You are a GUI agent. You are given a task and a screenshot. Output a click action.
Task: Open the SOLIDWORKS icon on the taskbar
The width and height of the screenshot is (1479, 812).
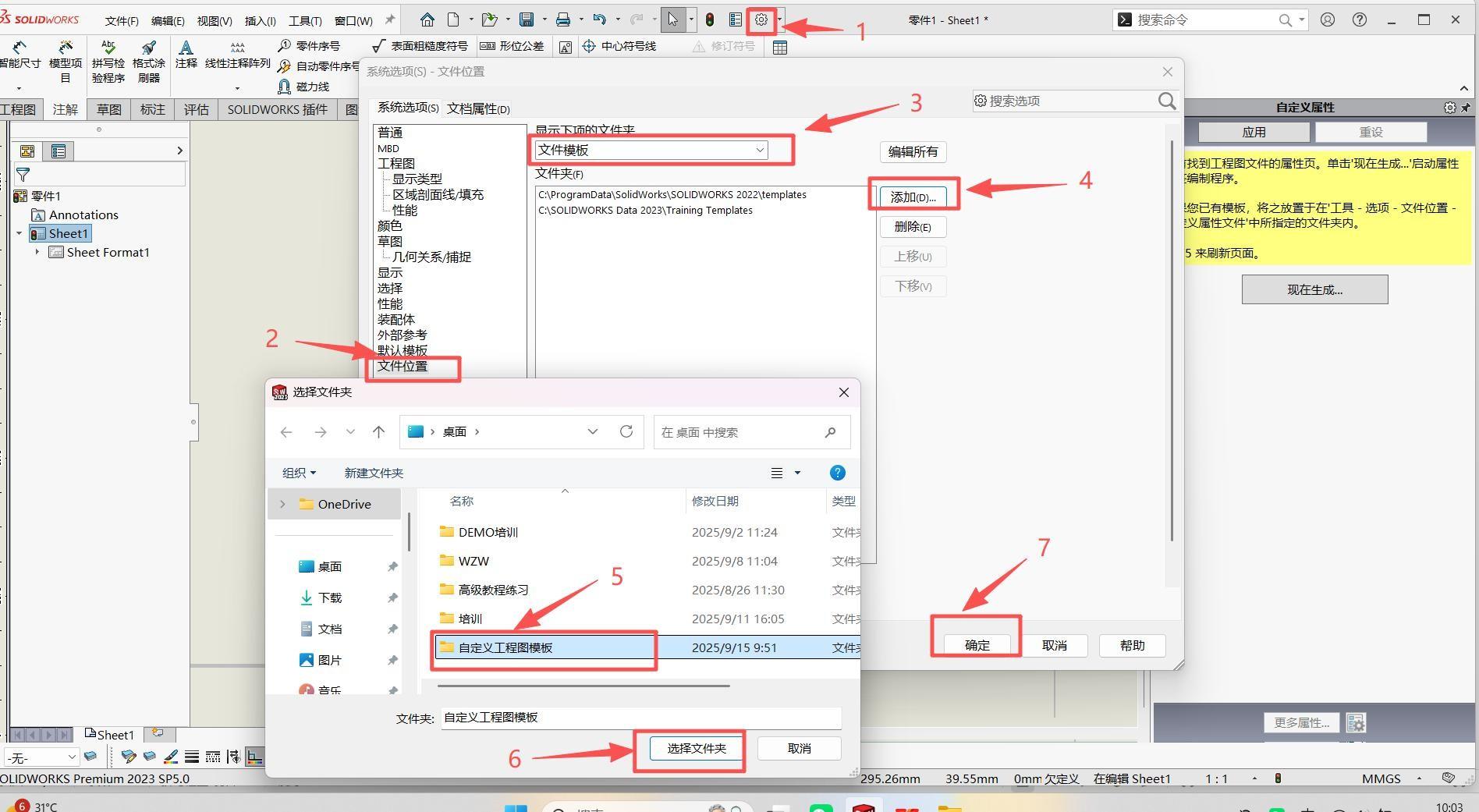point(864,807)
